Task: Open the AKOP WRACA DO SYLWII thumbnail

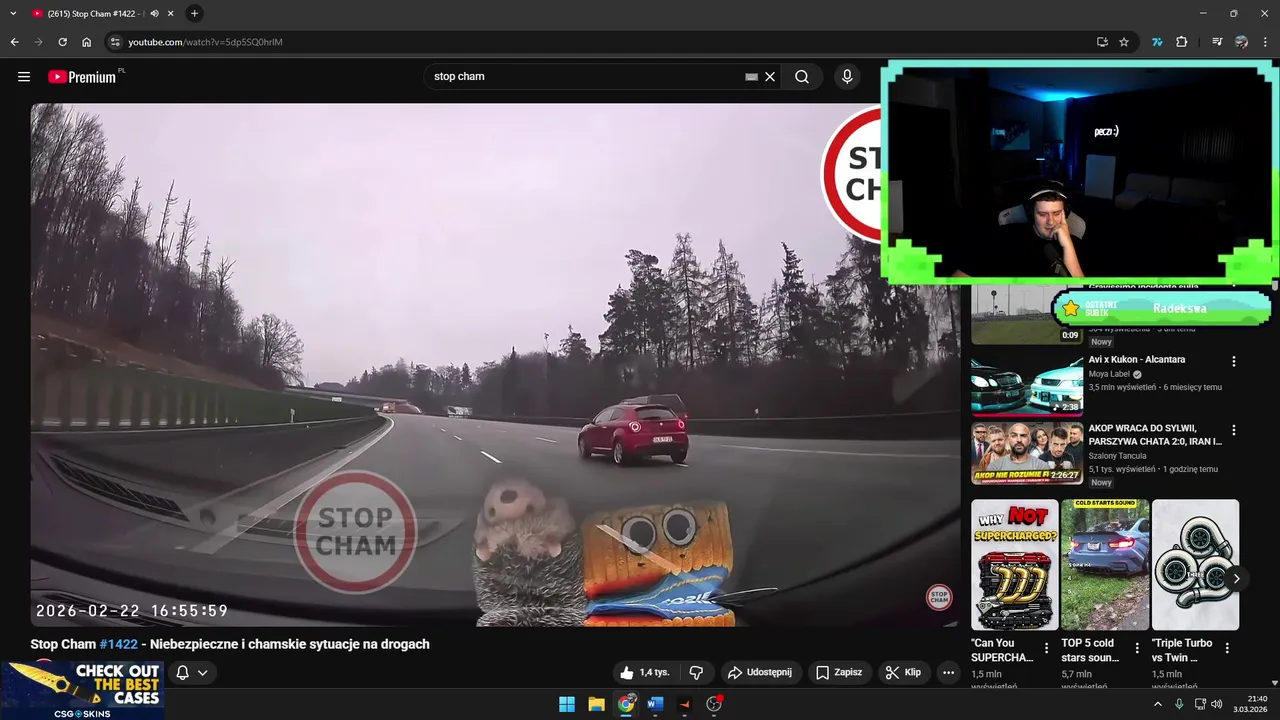Action: point(1027,453)
